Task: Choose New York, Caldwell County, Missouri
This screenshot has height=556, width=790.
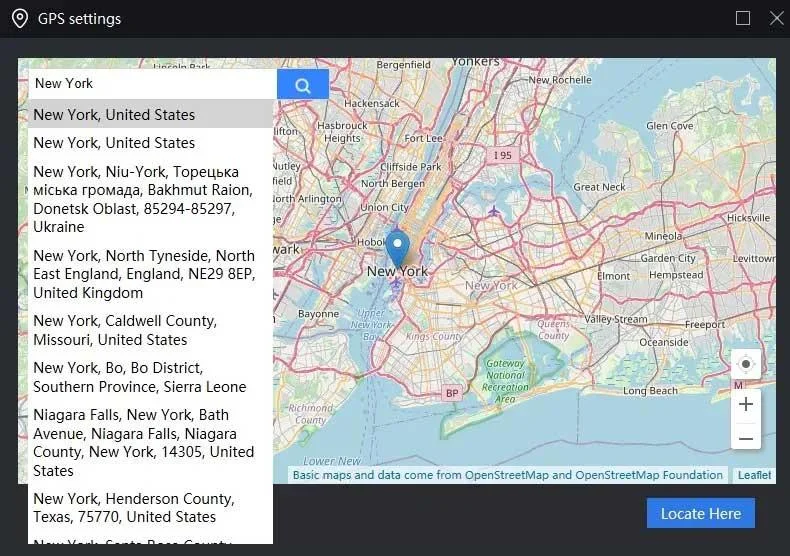Action: 150,330
